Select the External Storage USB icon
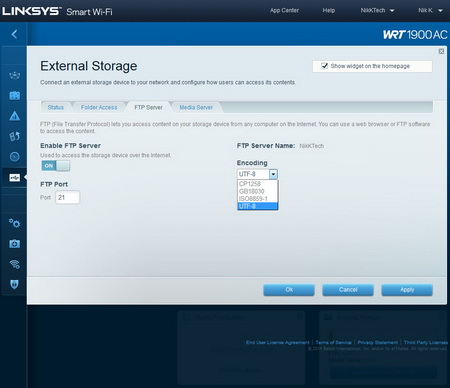 pos(14,177)
